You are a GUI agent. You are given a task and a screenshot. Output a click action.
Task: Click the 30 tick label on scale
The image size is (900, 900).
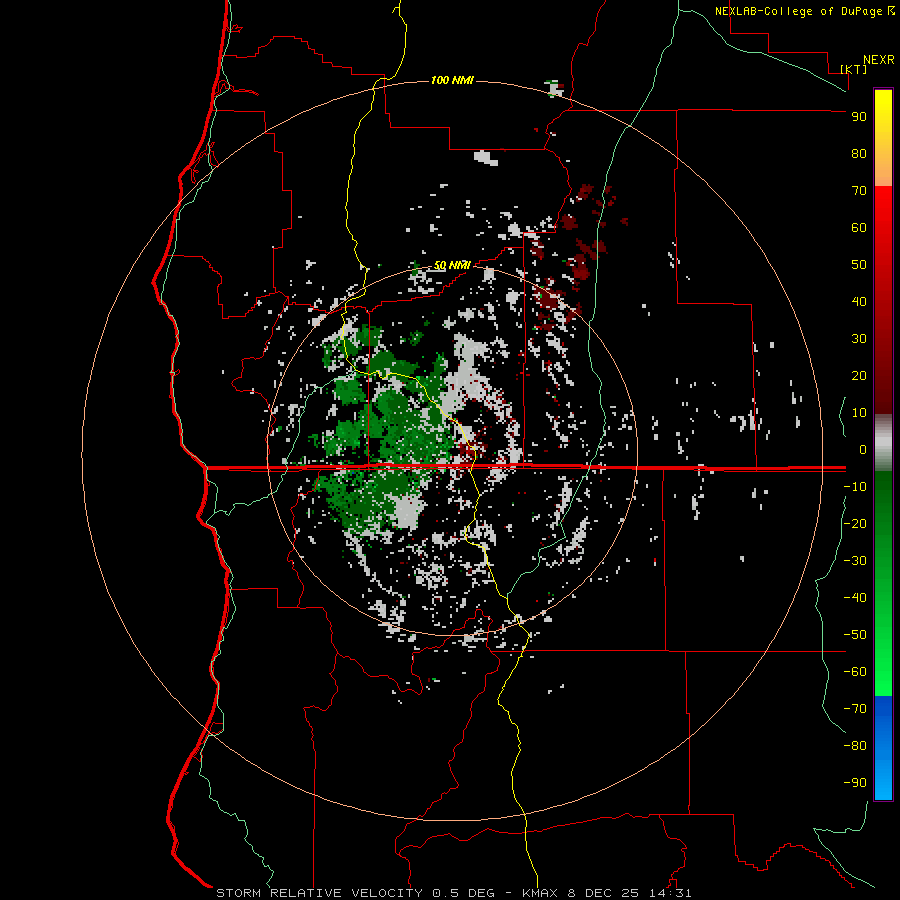(859, 339)
